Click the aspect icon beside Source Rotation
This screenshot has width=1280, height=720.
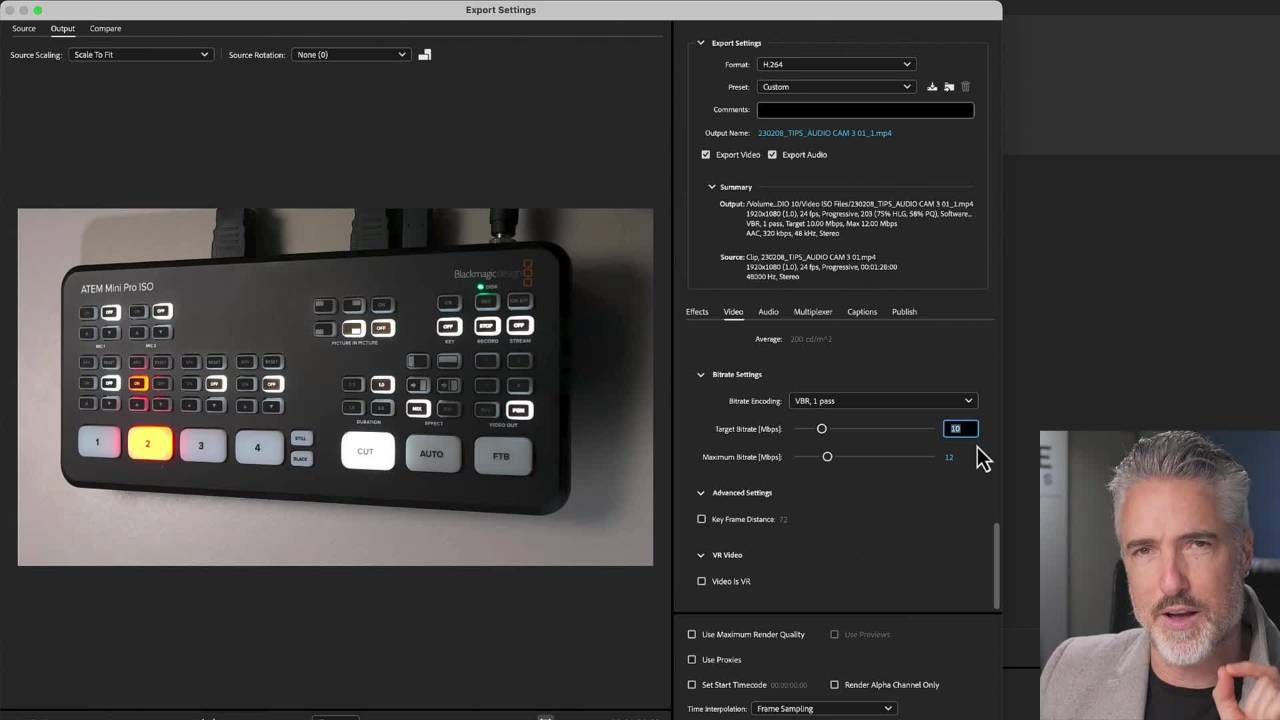(424, 54)
